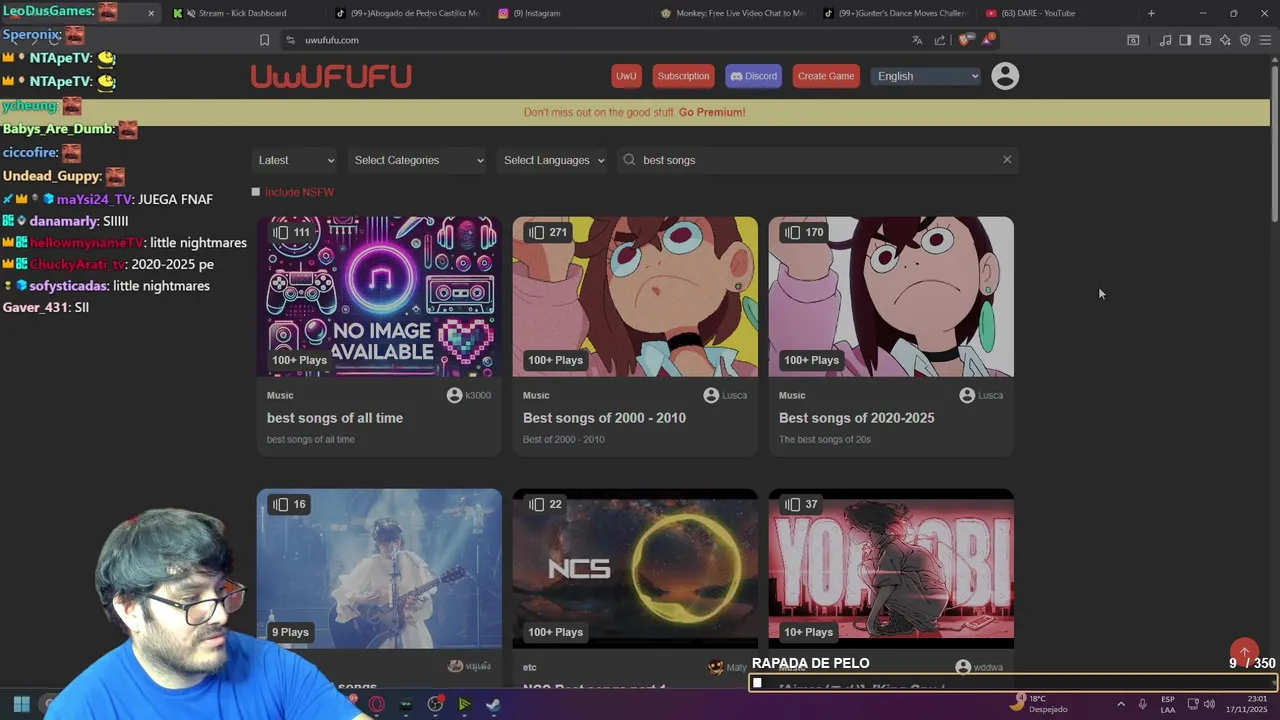The image size is (1280, 720).
Task: Click the Best songs of 2020-2025 title
Action: click(x=857, y=418)
